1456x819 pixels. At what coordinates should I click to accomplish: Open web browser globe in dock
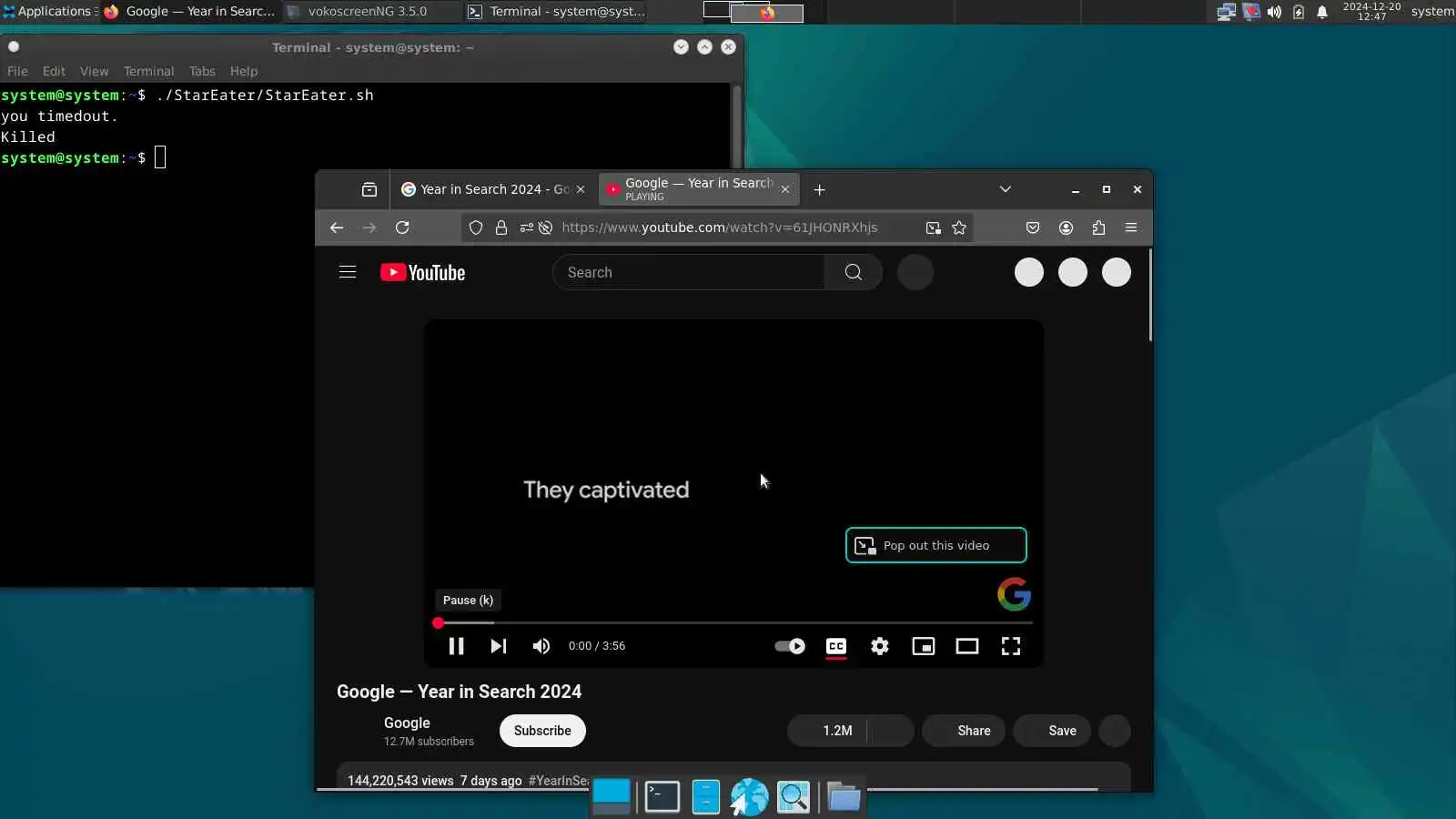749,797
